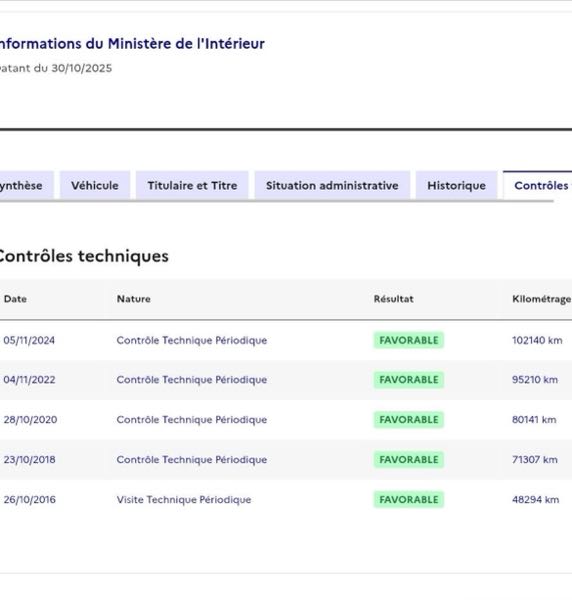The height and width of the screenshot is (600, 572).
Task: Select the 23/10/2018 Contrôle Technique Périodique entry
Action: [x=192, y=460]
